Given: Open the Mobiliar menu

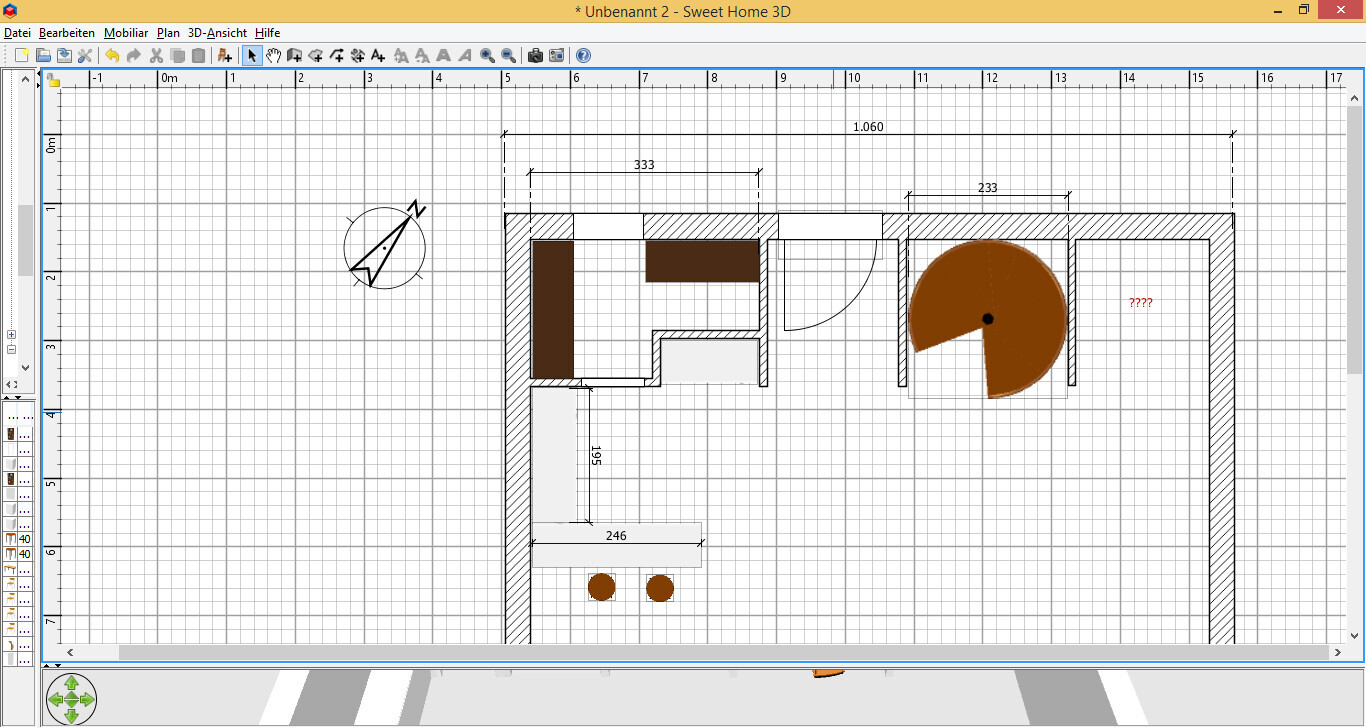Looking at the screenshot, I should 126,33.
